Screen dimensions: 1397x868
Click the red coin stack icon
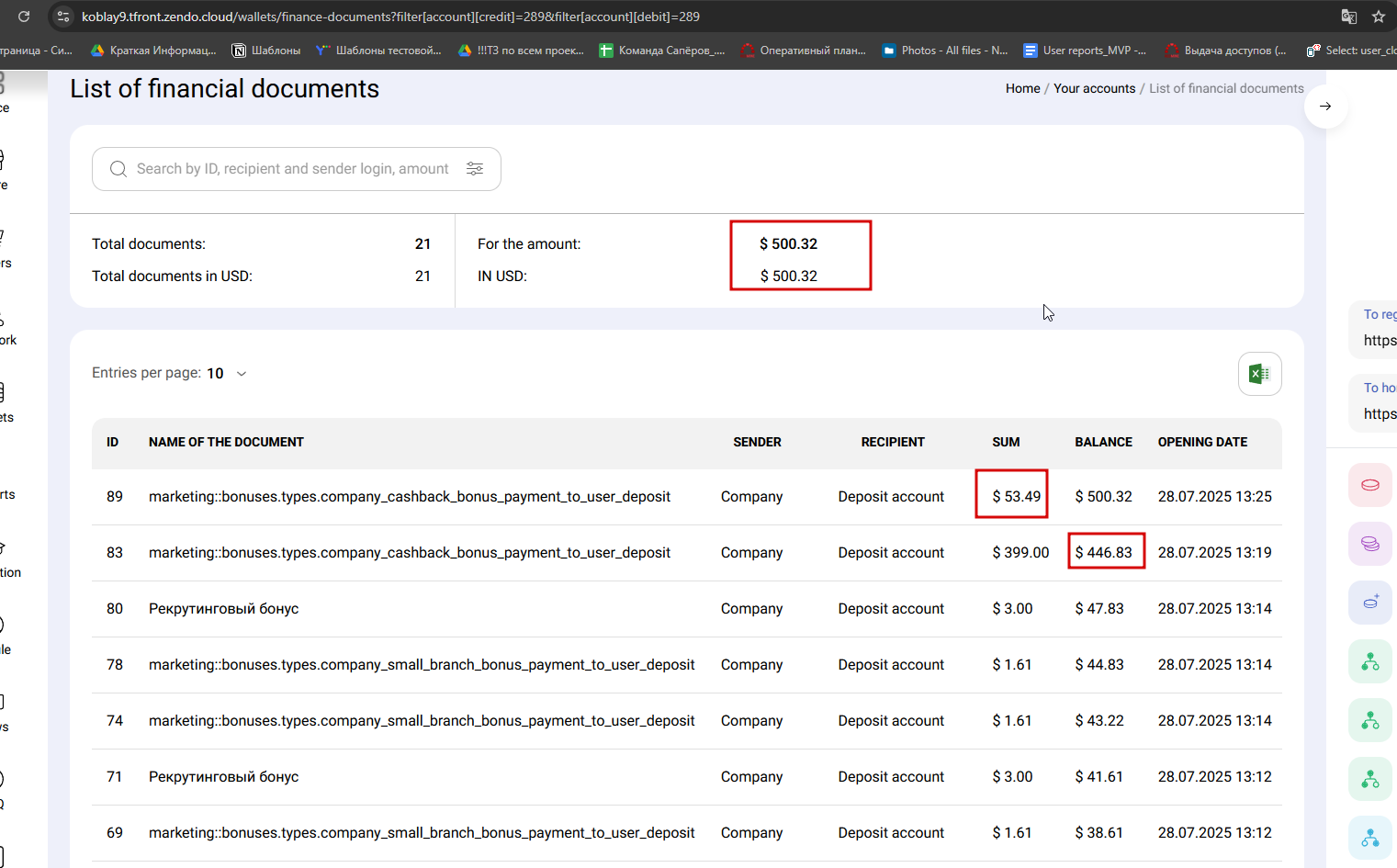point(1370,485)
